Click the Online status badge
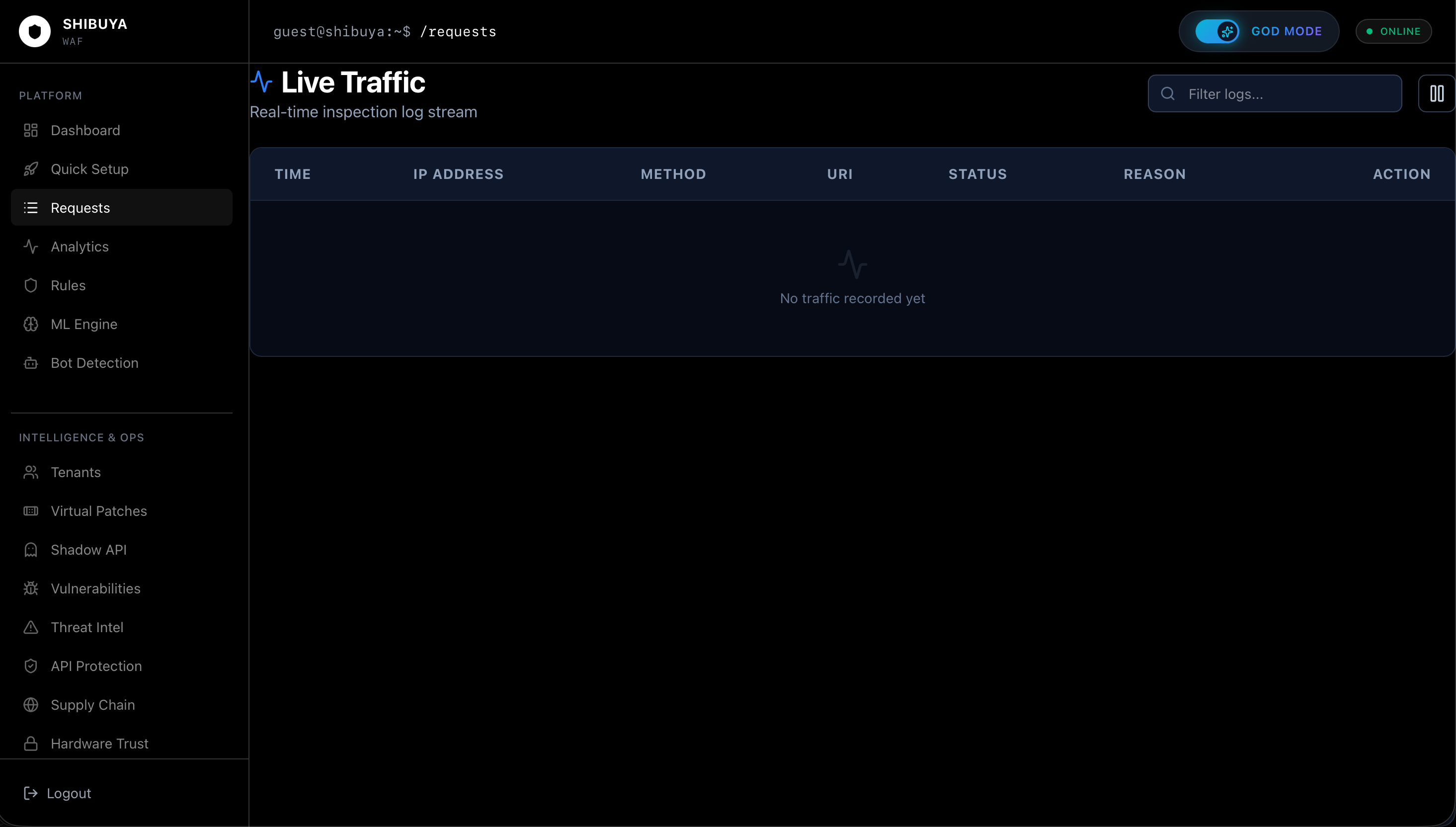Screen dimensions: 1456x827 (1393, 31)
